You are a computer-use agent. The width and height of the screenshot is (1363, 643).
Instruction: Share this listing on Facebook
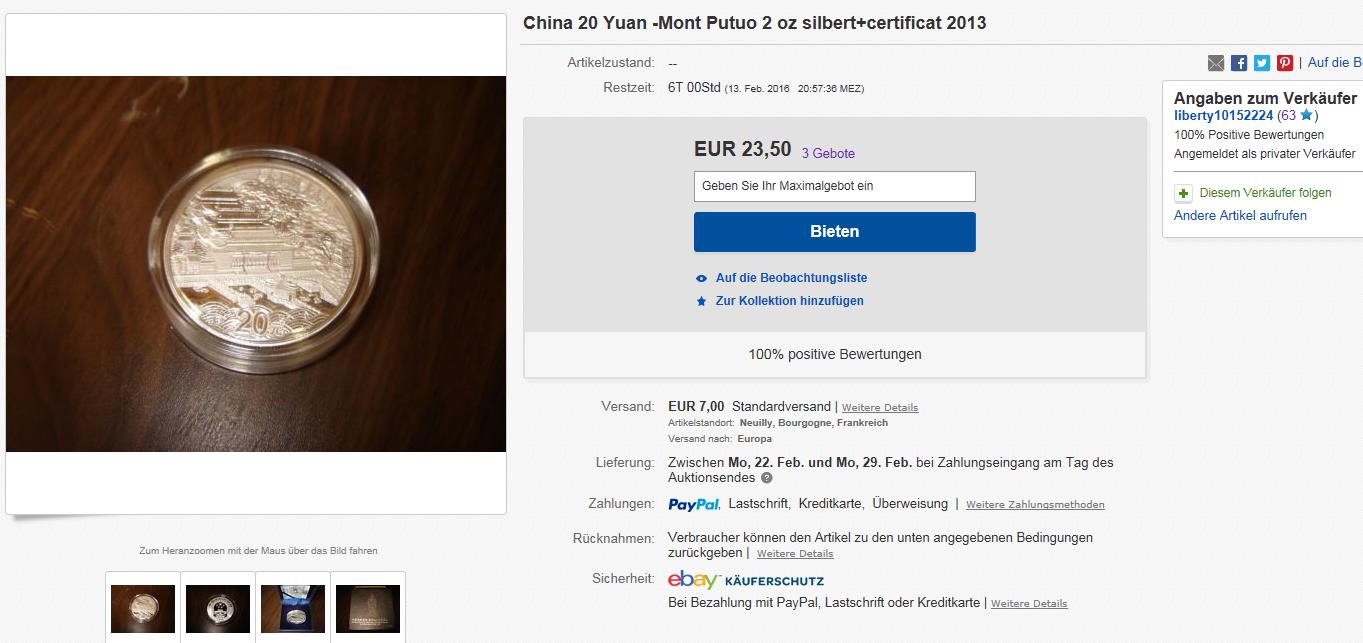1239,63
